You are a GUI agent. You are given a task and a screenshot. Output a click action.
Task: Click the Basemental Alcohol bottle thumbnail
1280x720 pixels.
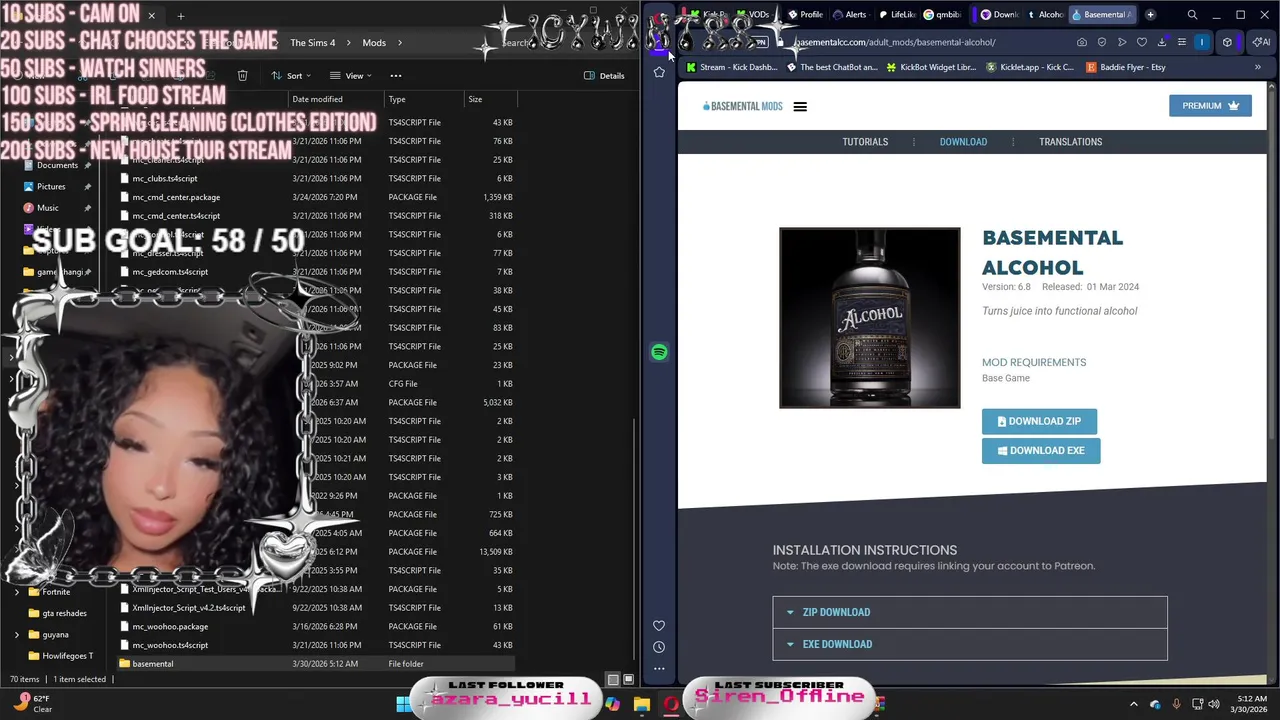point(870,318)
